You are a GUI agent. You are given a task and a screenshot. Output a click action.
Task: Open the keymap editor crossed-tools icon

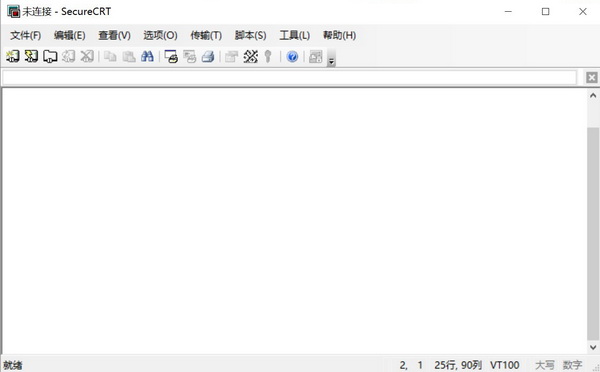click(251, 57)
